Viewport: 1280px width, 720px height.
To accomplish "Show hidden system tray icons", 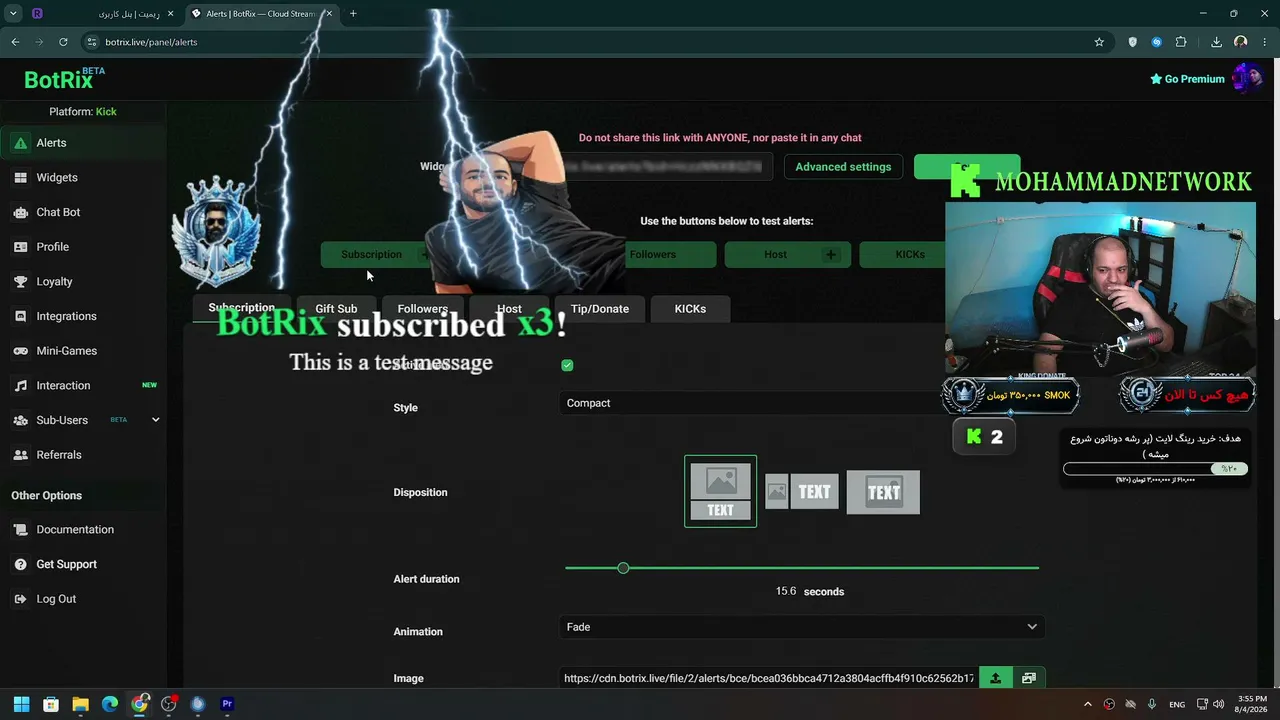I will pyautogui.click(x=1088, y=704).
